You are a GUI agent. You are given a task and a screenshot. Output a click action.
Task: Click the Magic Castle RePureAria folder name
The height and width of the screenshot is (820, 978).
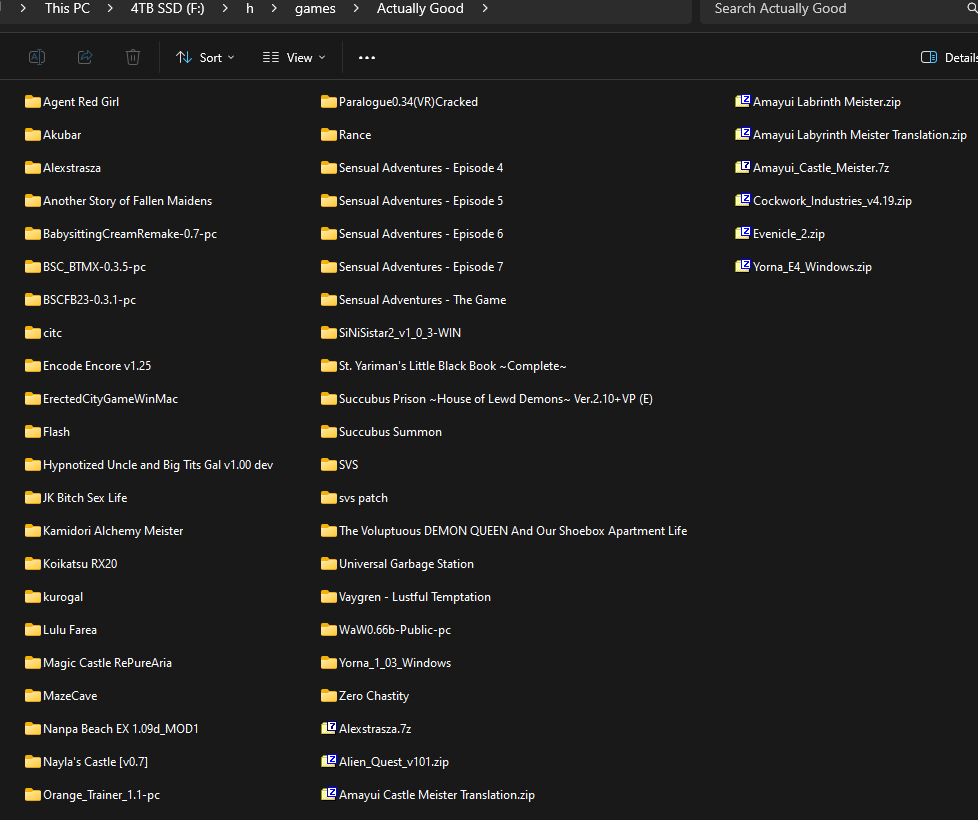point(107,663)
